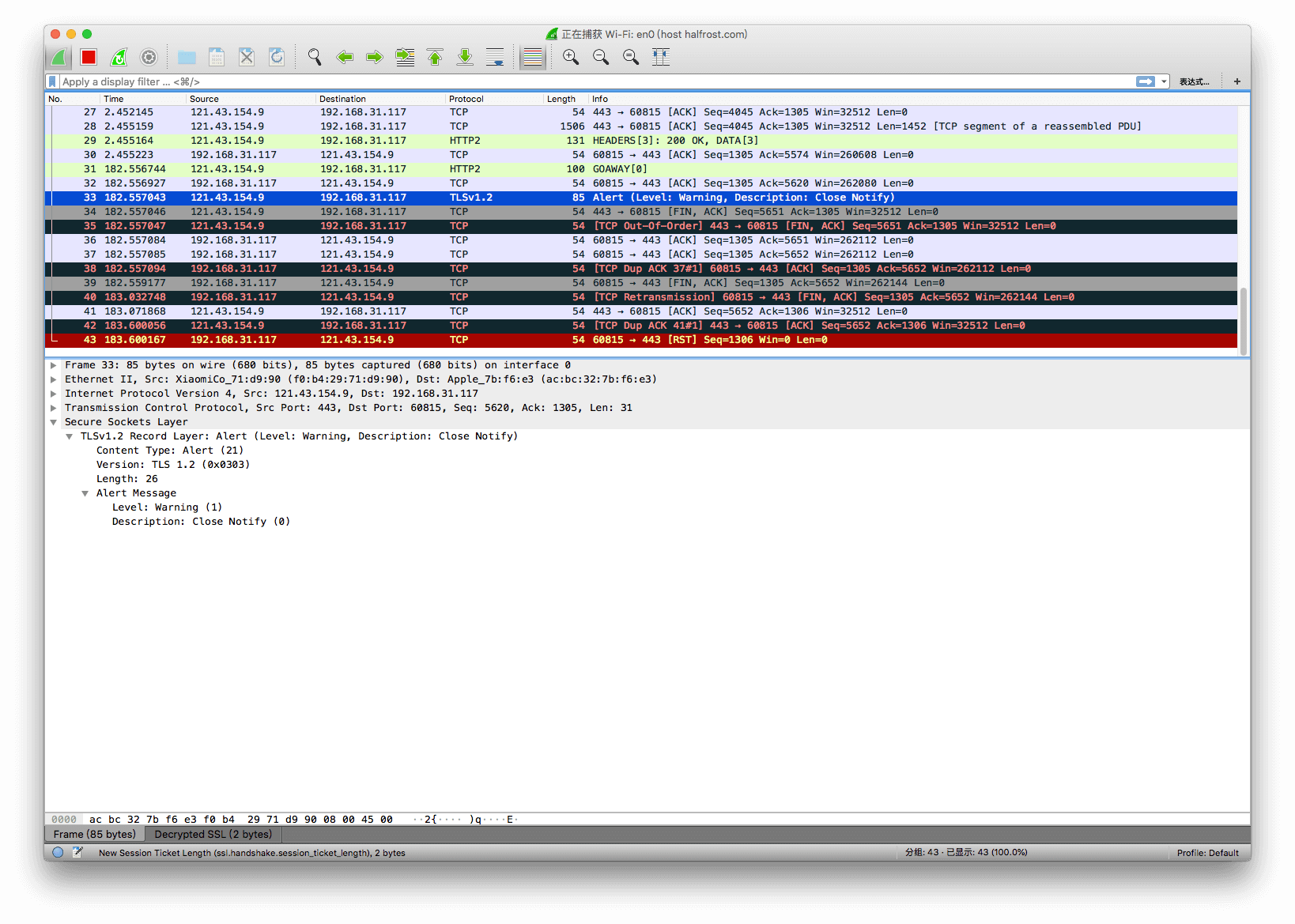
Task: Expand the Frame 33 details
Action: 53,365
